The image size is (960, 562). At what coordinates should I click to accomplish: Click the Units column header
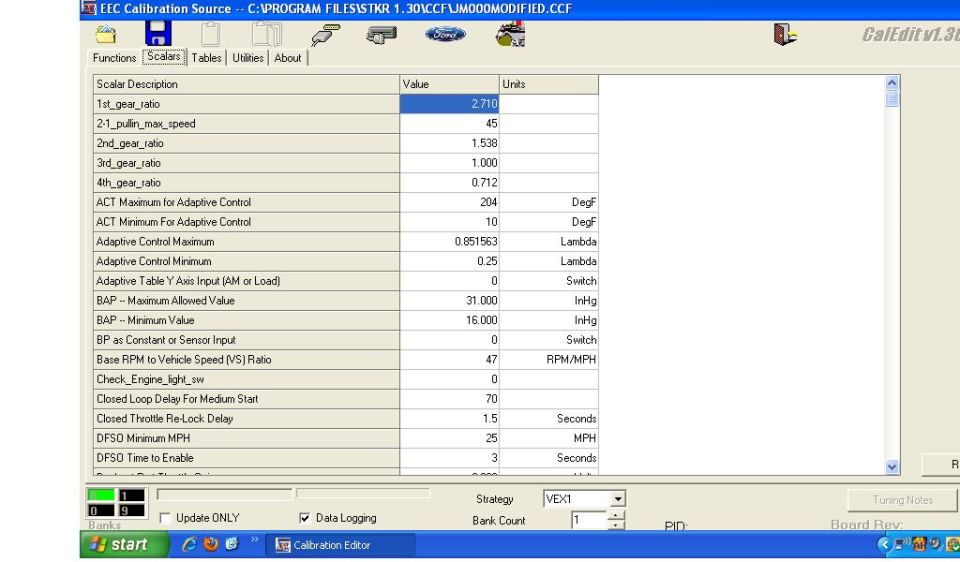[x=549, y=84]
